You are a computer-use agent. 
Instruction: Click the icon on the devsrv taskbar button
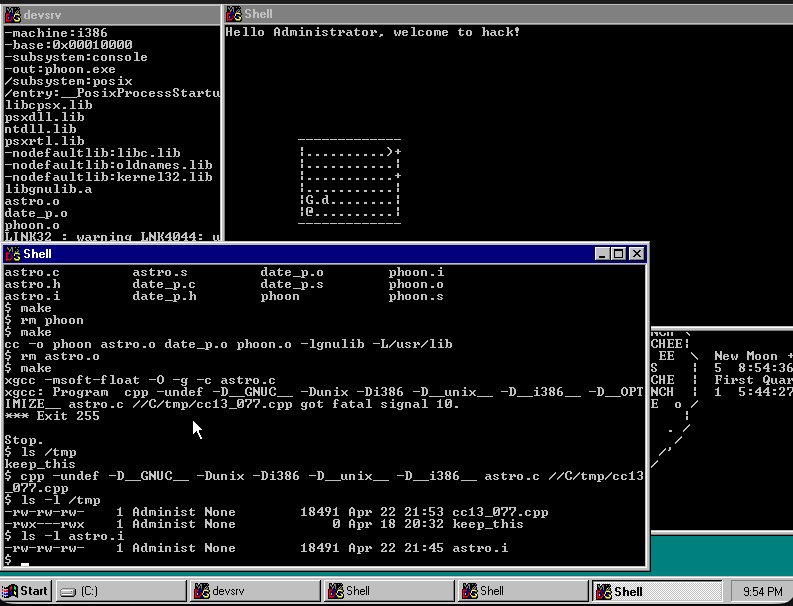202,591
